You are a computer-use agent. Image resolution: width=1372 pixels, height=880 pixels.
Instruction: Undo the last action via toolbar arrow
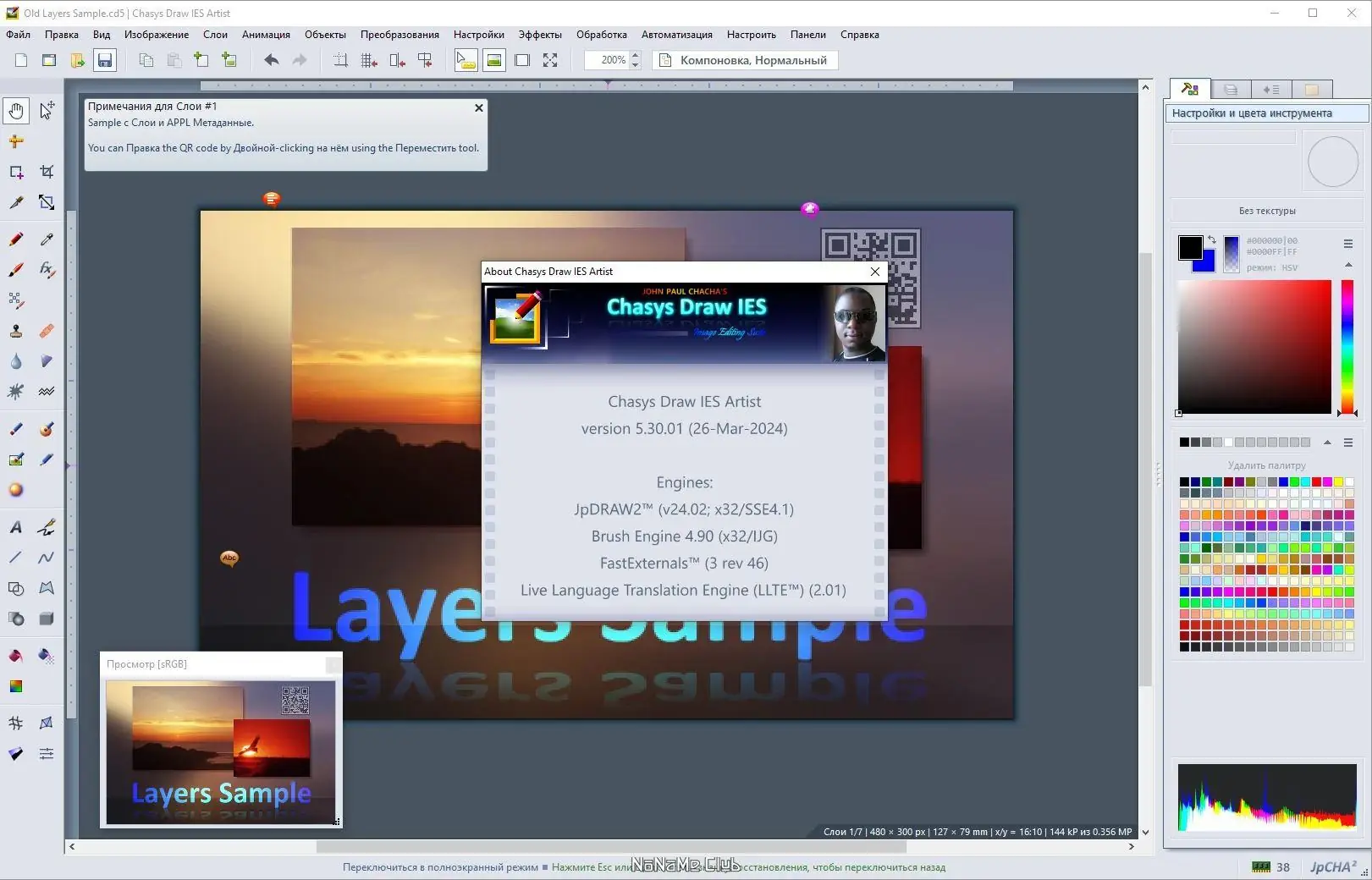[x=271, y=60]
